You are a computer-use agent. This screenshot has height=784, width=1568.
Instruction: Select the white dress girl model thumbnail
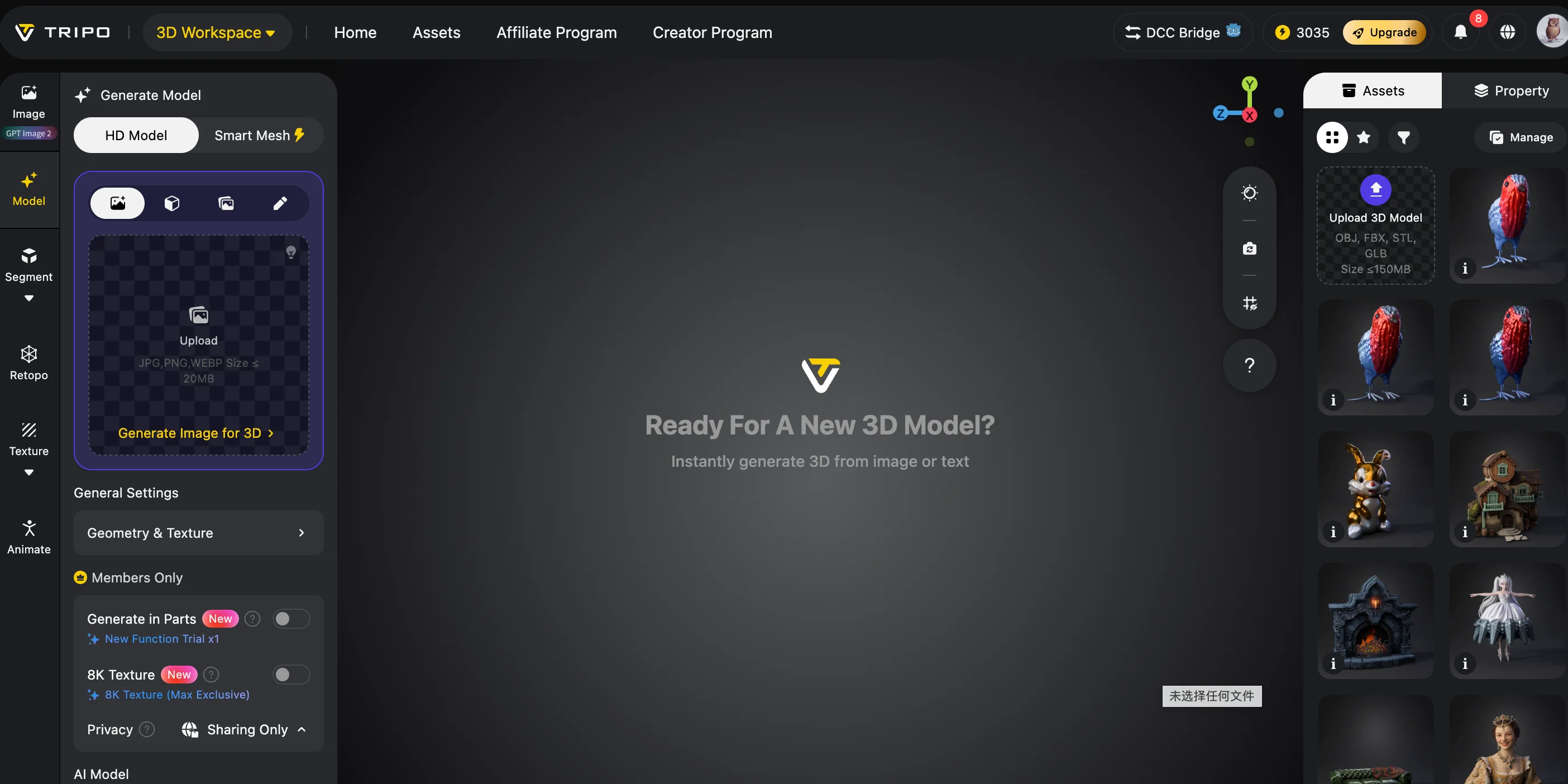pos(1507,621)
